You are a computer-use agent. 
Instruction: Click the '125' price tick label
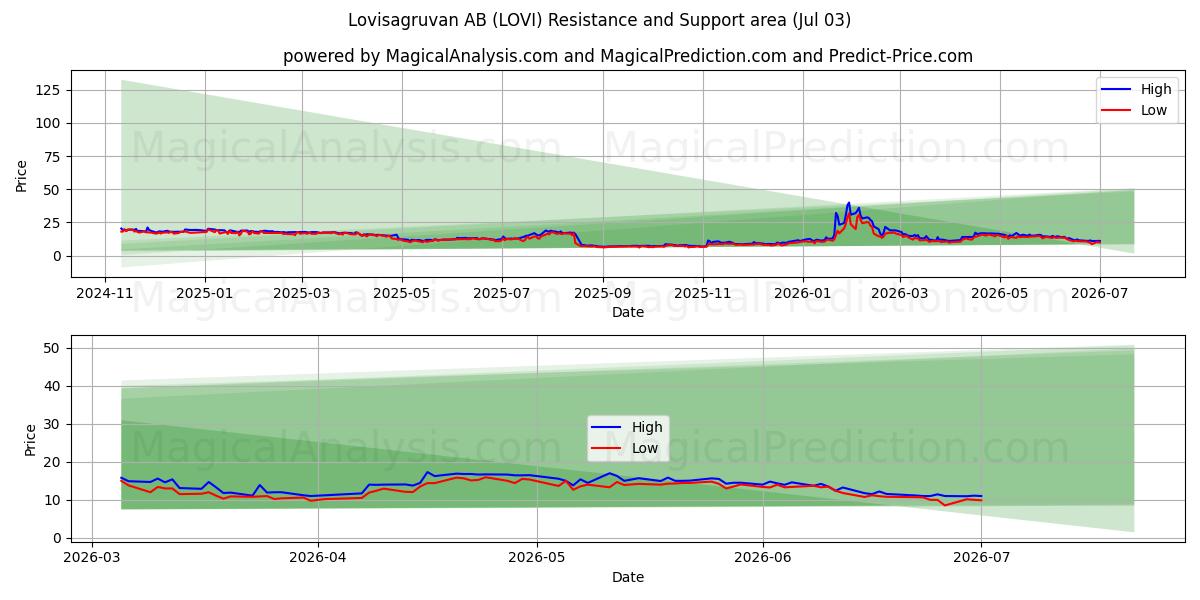click(50, 90)
